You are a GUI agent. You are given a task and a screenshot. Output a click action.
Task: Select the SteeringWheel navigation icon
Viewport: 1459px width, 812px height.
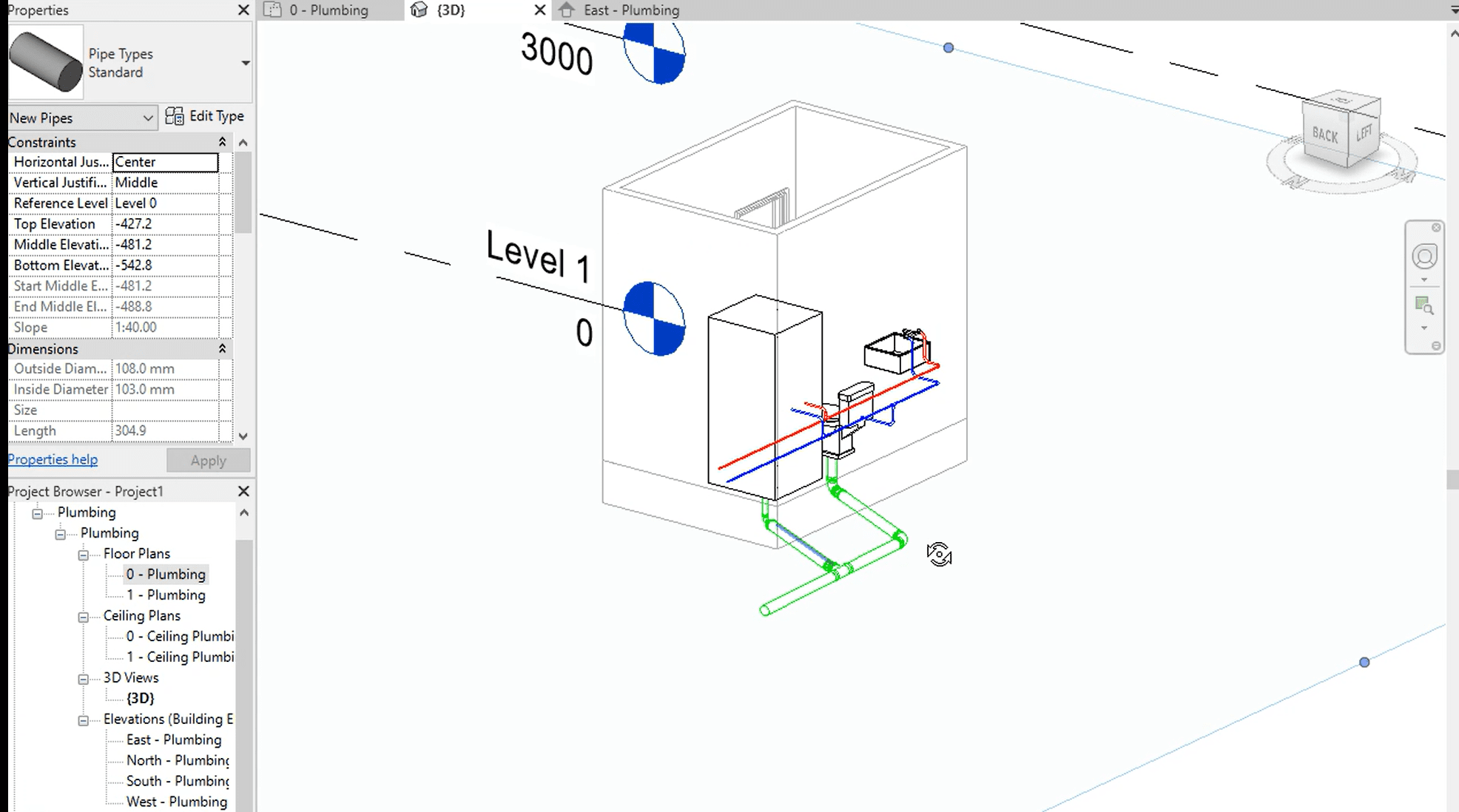(x=1424, y=255)
